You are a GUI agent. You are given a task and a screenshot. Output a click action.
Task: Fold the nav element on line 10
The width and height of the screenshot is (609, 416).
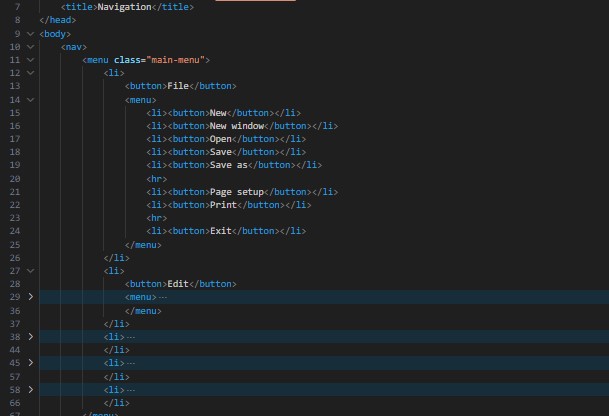pos(31,46)
